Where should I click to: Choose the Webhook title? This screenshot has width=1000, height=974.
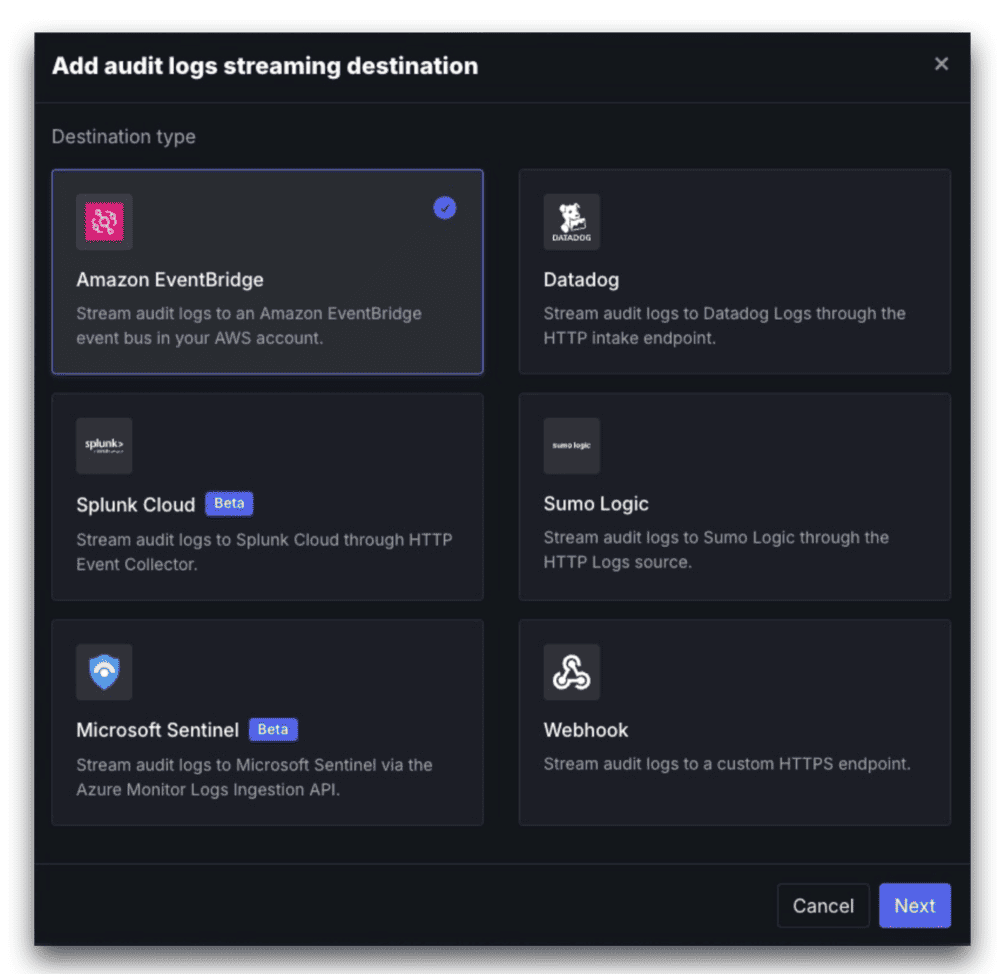[585, 730]
